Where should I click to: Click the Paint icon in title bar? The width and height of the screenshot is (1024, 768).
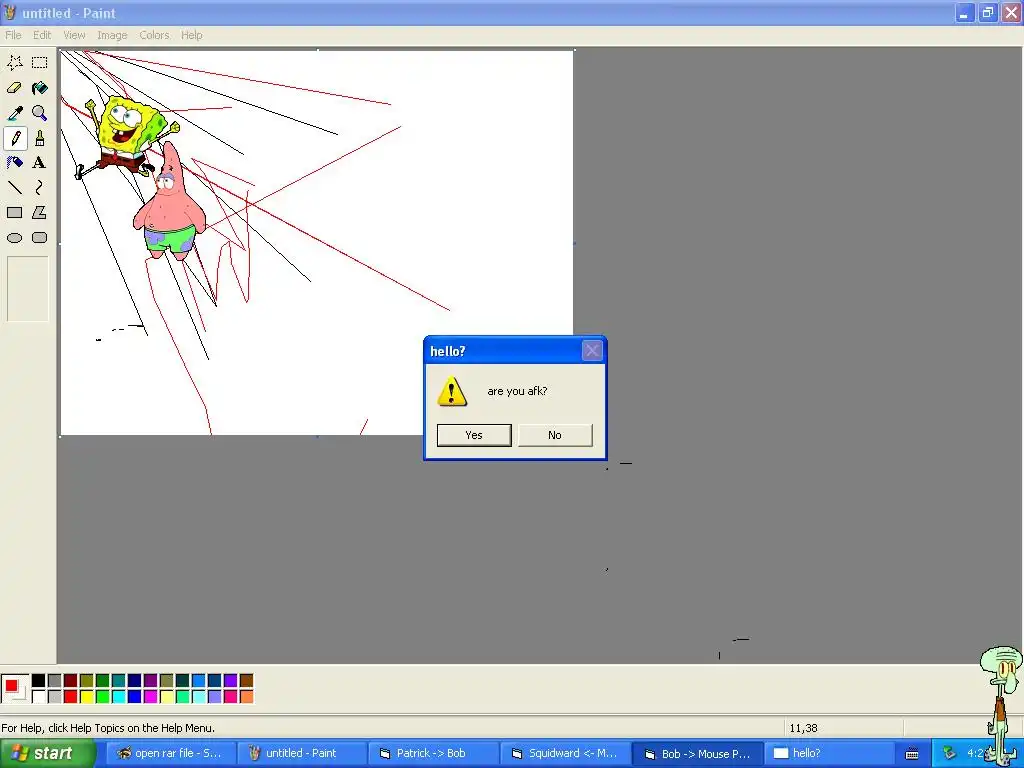click(10, 12)
